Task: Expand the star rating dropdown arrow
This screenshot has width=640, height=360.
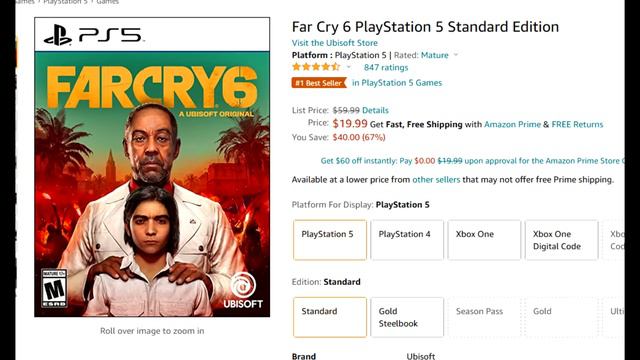Action: click(x=349, y=67)
